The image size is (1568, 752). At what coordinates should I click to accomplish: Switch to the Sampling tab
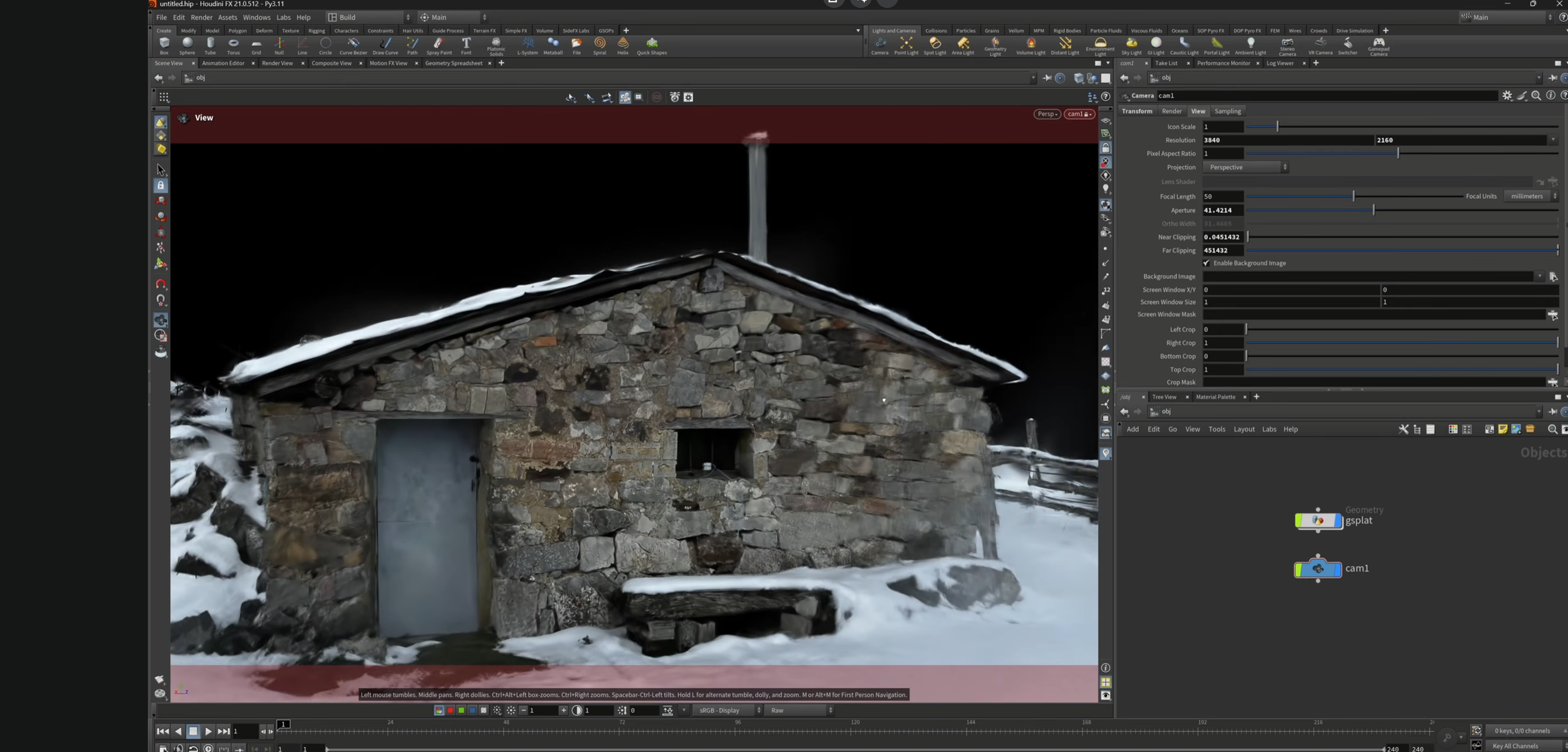coord(1227,111)
